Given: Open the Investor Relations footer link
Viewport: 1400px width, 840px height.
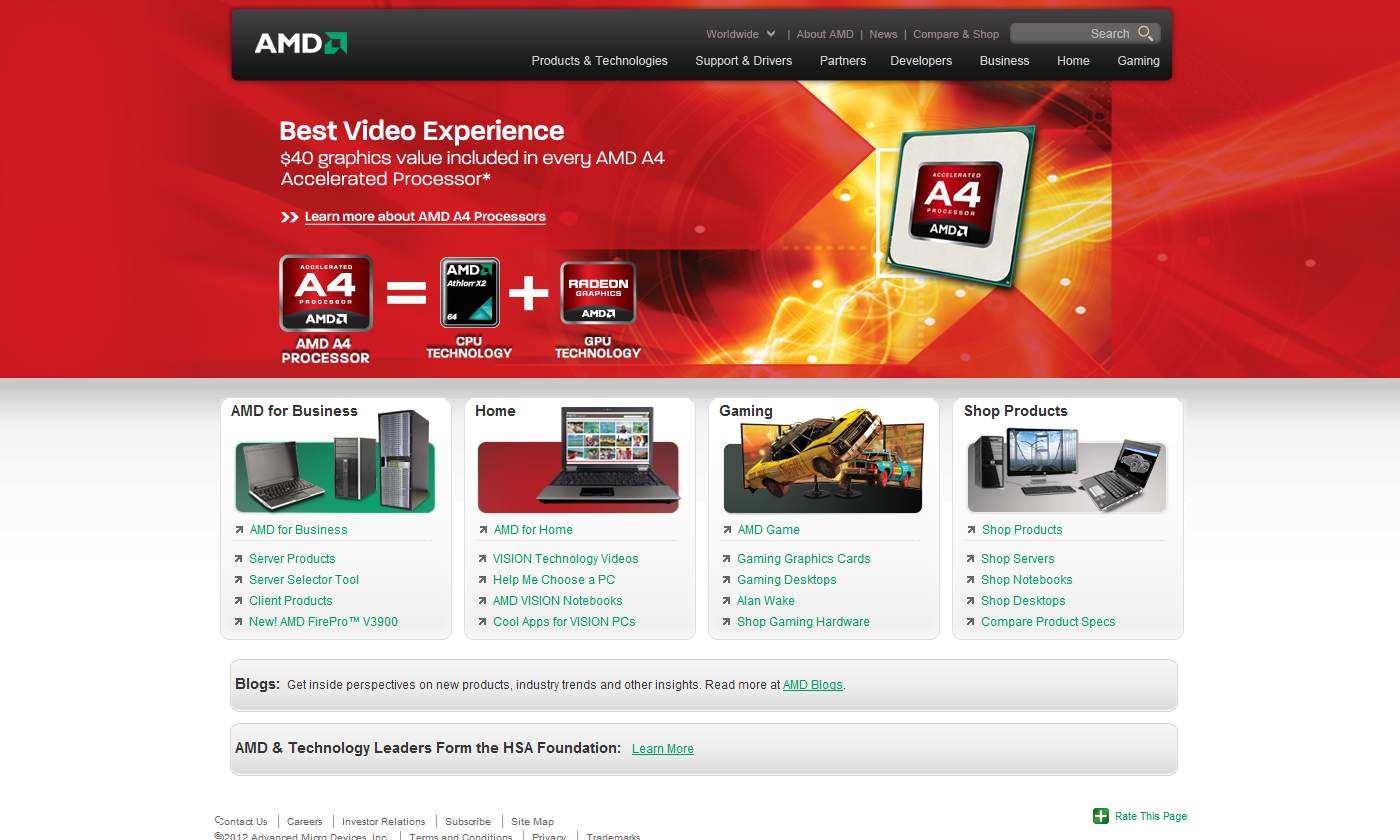Looking at the screenshot, I should [x=383, y=822].
